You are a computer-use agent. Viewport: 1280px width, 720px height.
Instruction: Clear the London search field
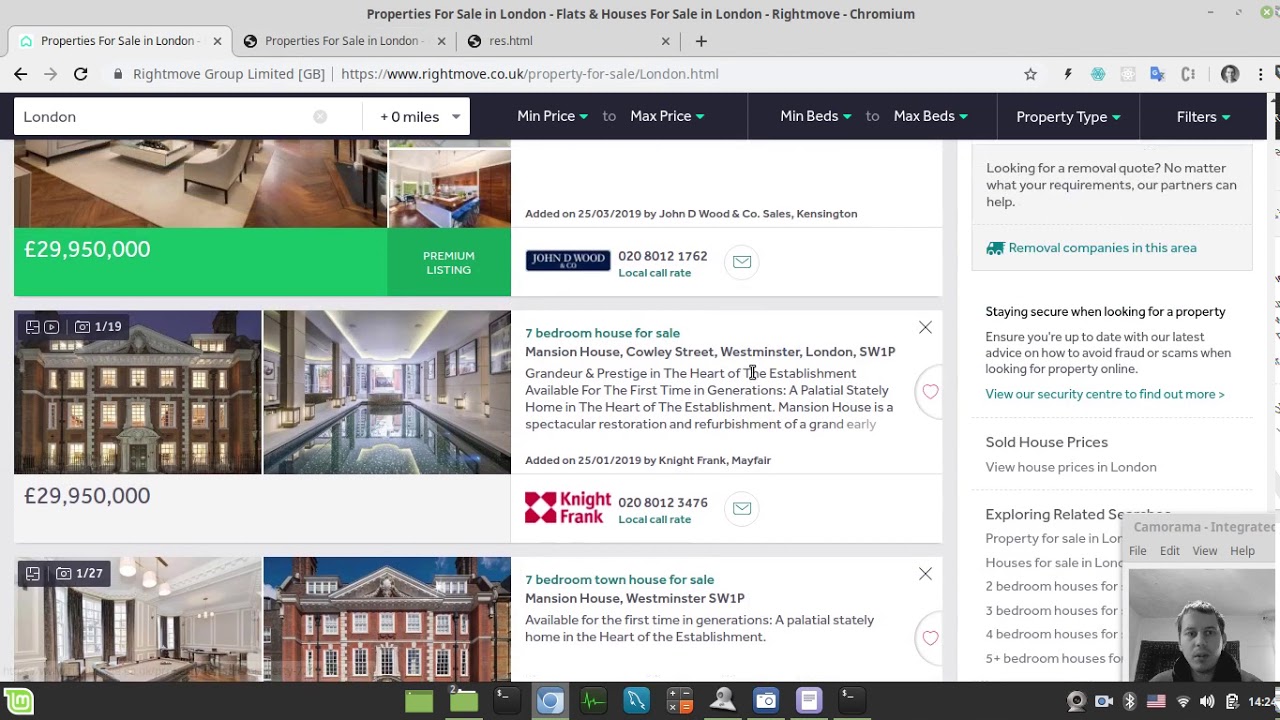coord(320,117)
